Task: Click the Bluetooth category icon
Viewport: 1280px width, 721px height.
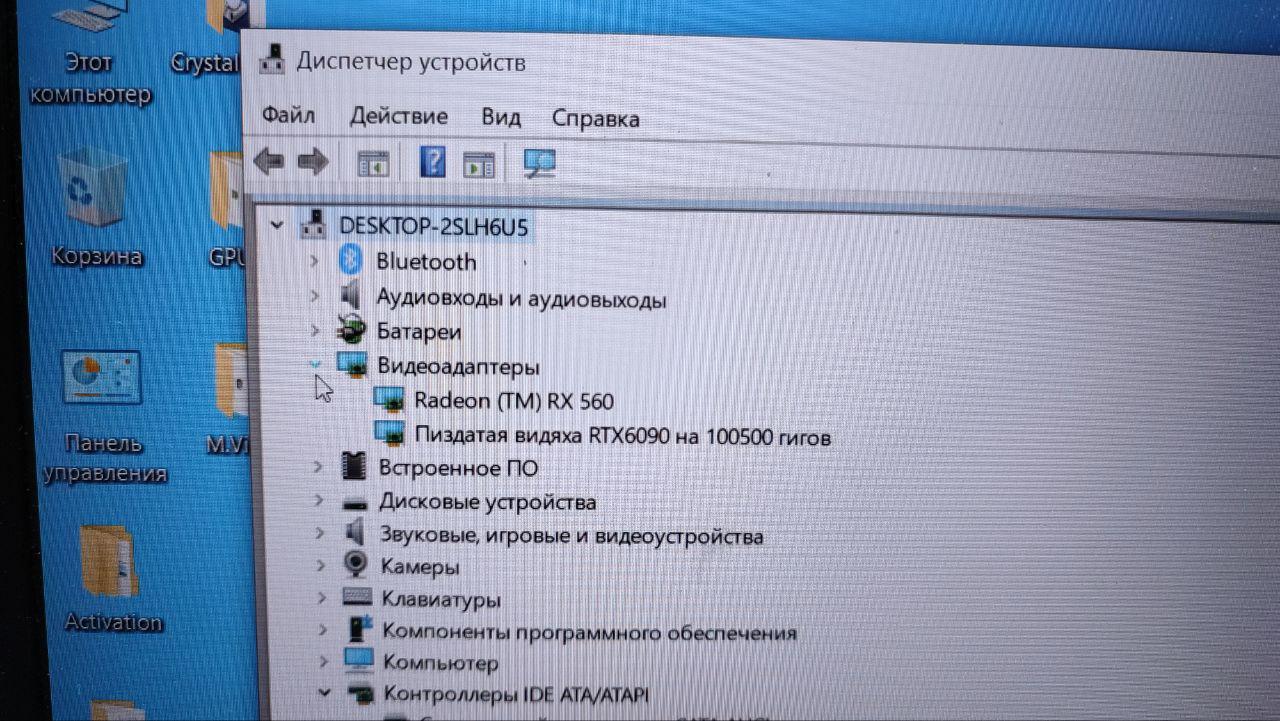Action: click(350, 261)
